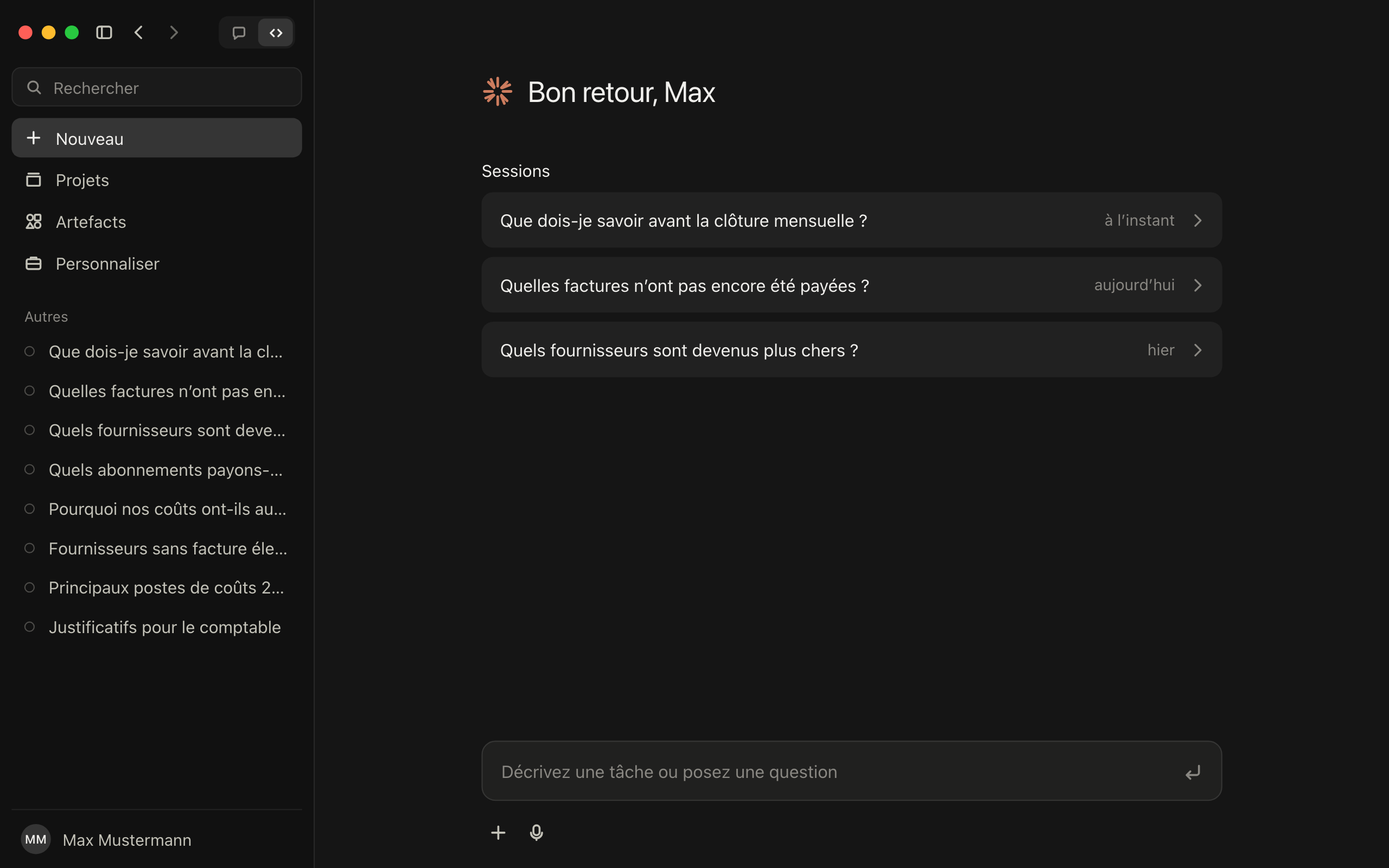Start a new session with Nouveau

157,138
